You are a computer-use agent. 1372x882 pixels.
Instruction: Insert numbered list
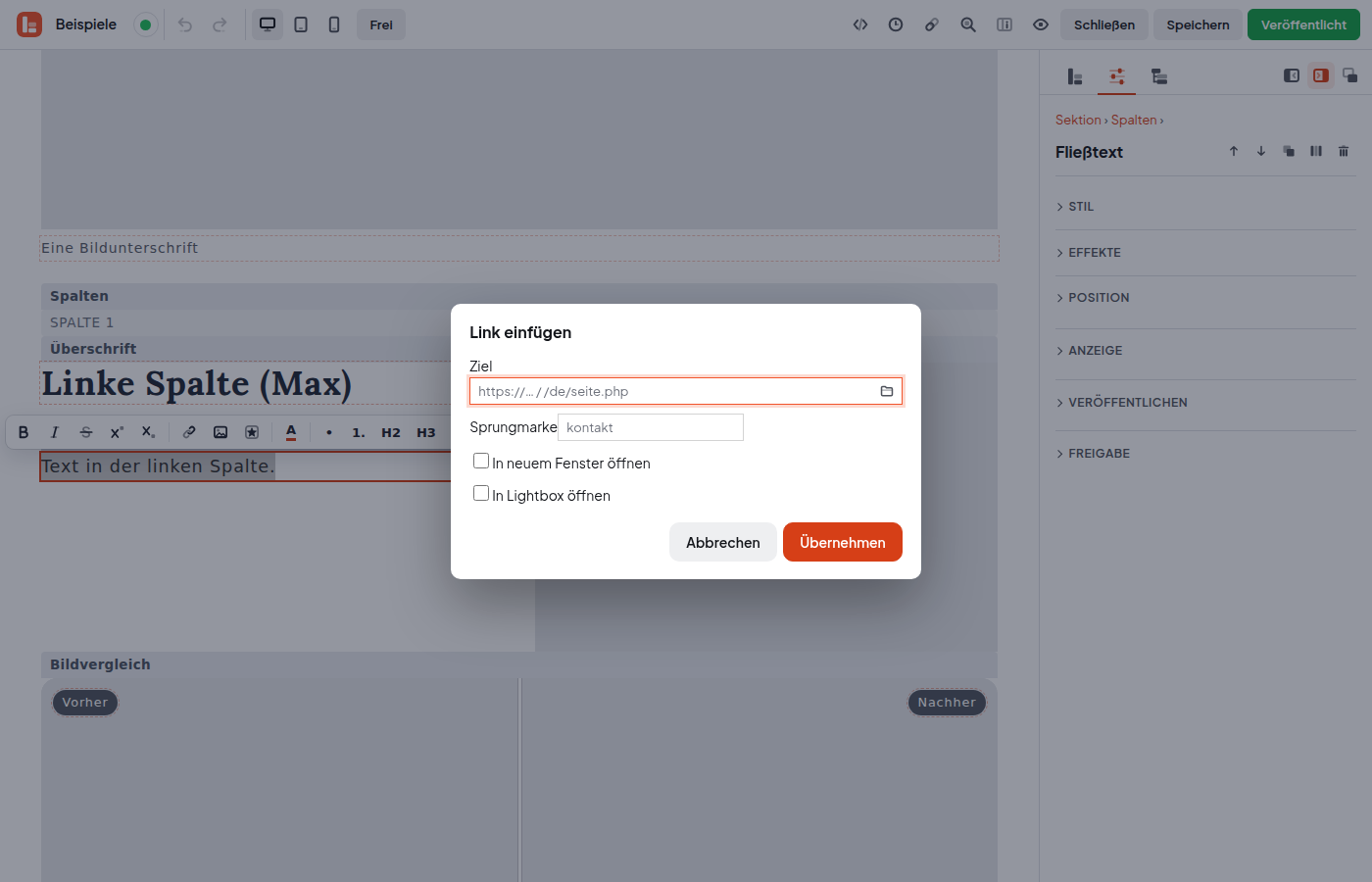(x=359, y=432)
